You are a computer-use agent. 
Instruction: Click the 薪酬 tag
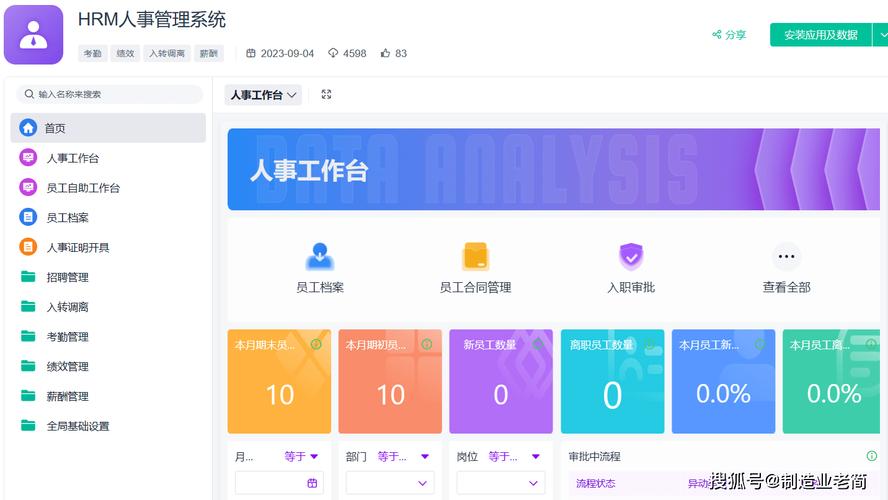(x=208, y=53)
